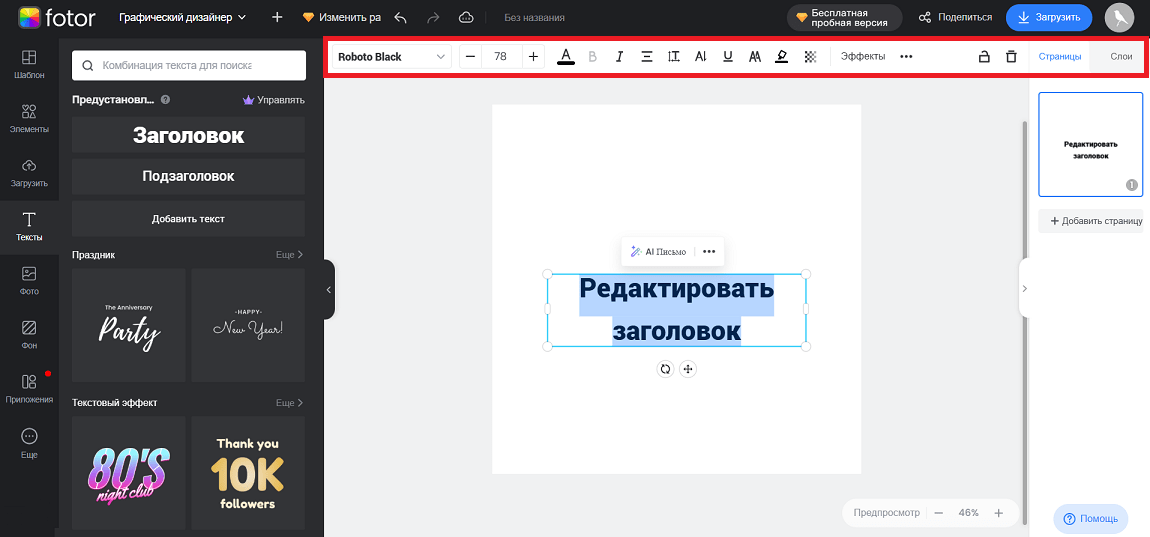Open the Эффекты menu
Viewport: 1150px width, 537px height.
(x=862, y=57)
